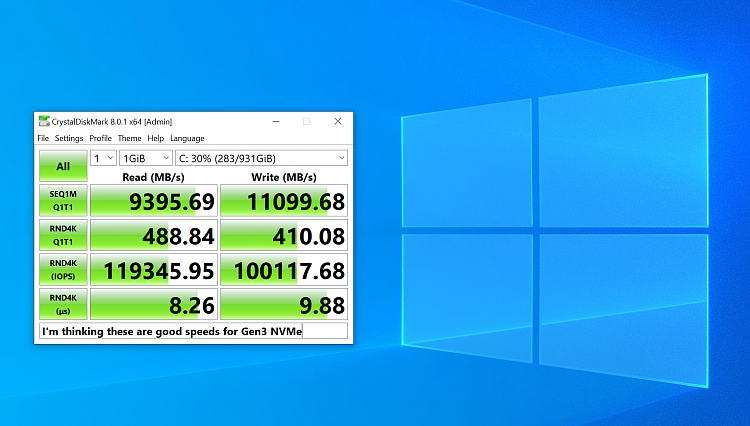Image resolution: width=750 pixels, height=426 pixels.
Task: Select the 9.88 write latency value
Action: coord(284,304)
